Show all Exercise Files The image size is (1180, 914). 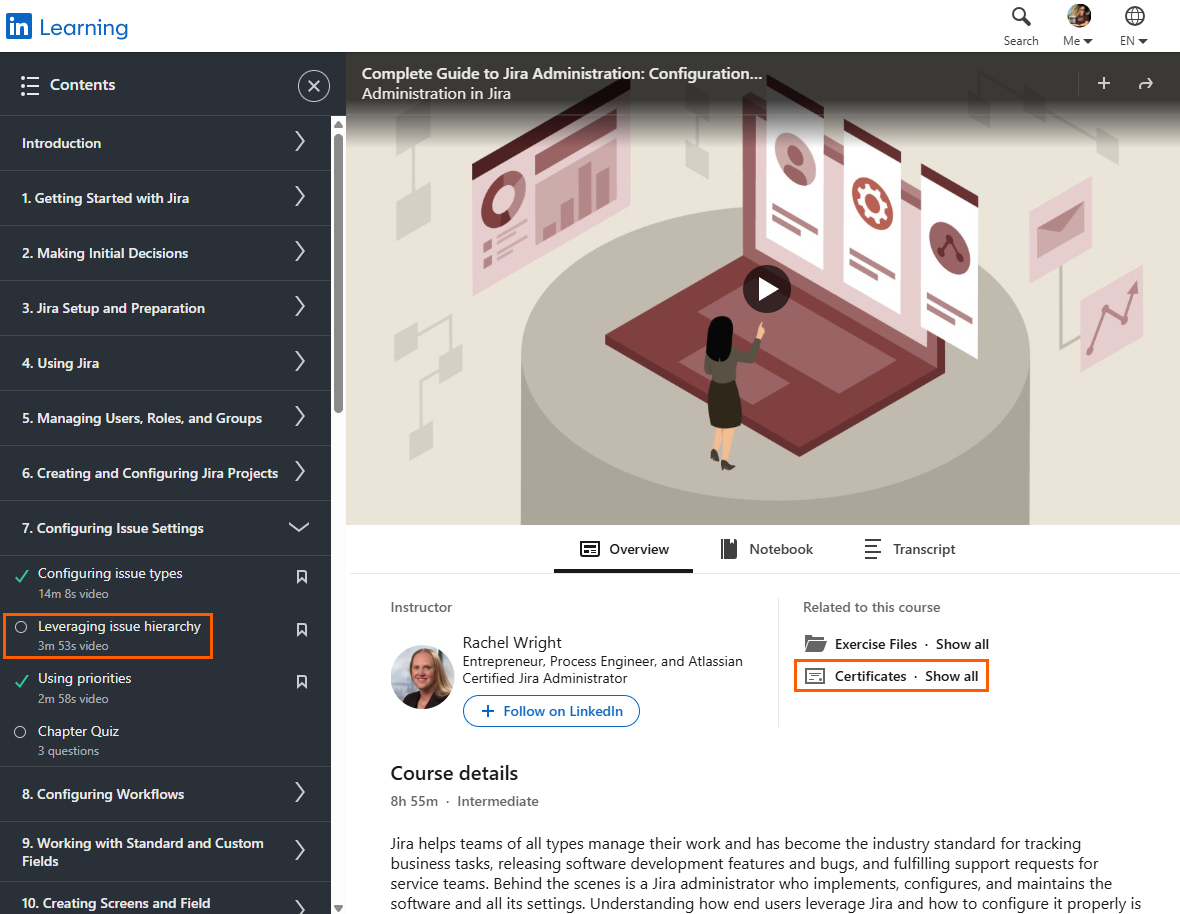click(x=962, y=644)
